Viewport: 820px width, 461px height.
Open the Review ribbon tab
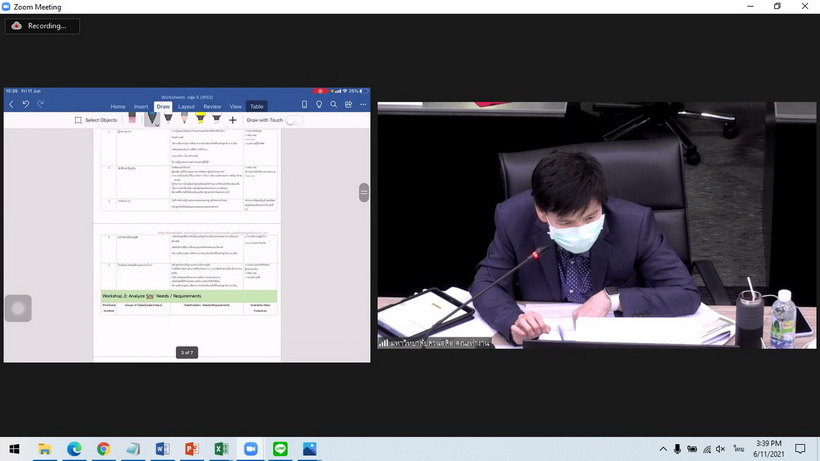[x=212, y=106]
